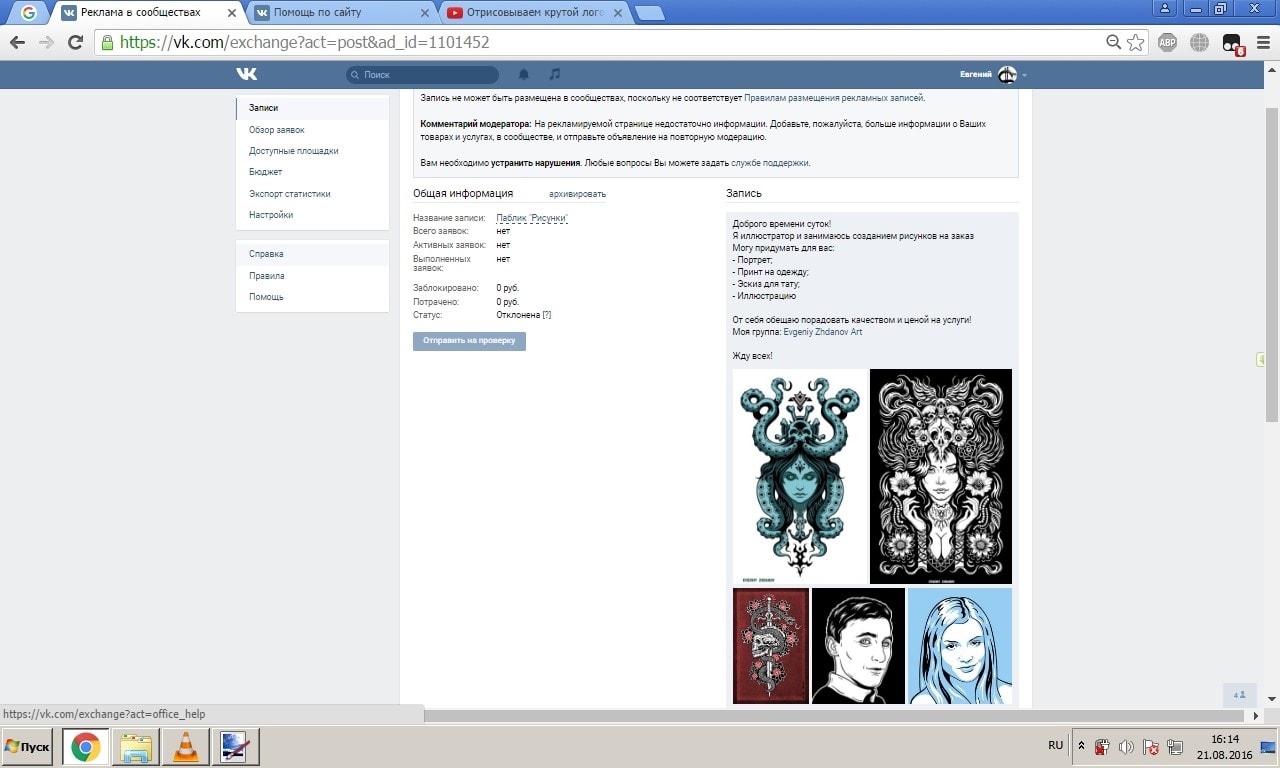This screenshot has width=1280, height=768.
Task: Click the 'Отправить на проверку' button
Action: pyautogui.click(x=469, y=341)
